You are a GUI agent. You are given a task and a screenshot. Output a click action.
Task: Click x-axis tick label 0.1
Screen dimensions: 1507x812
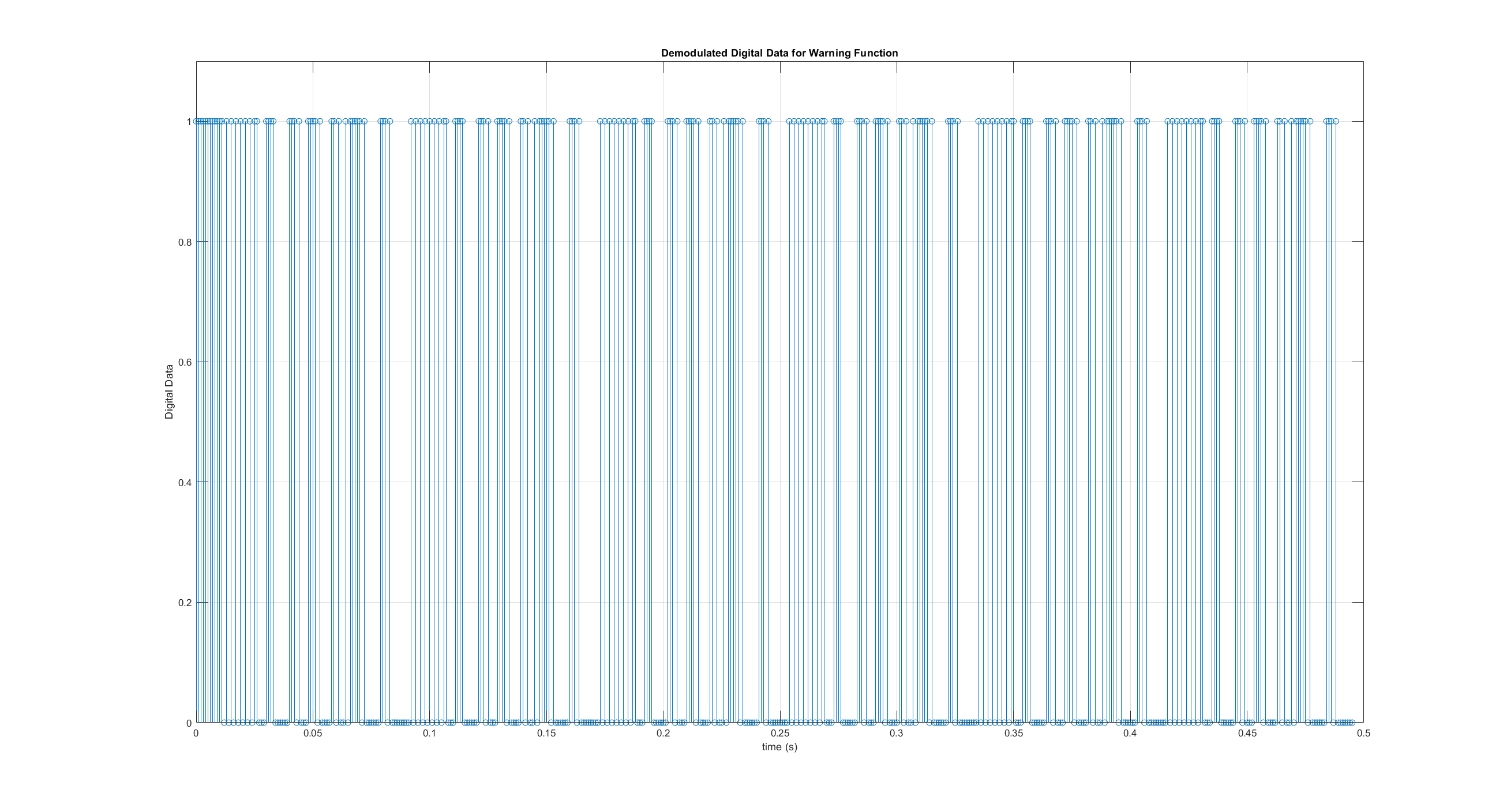429,733
